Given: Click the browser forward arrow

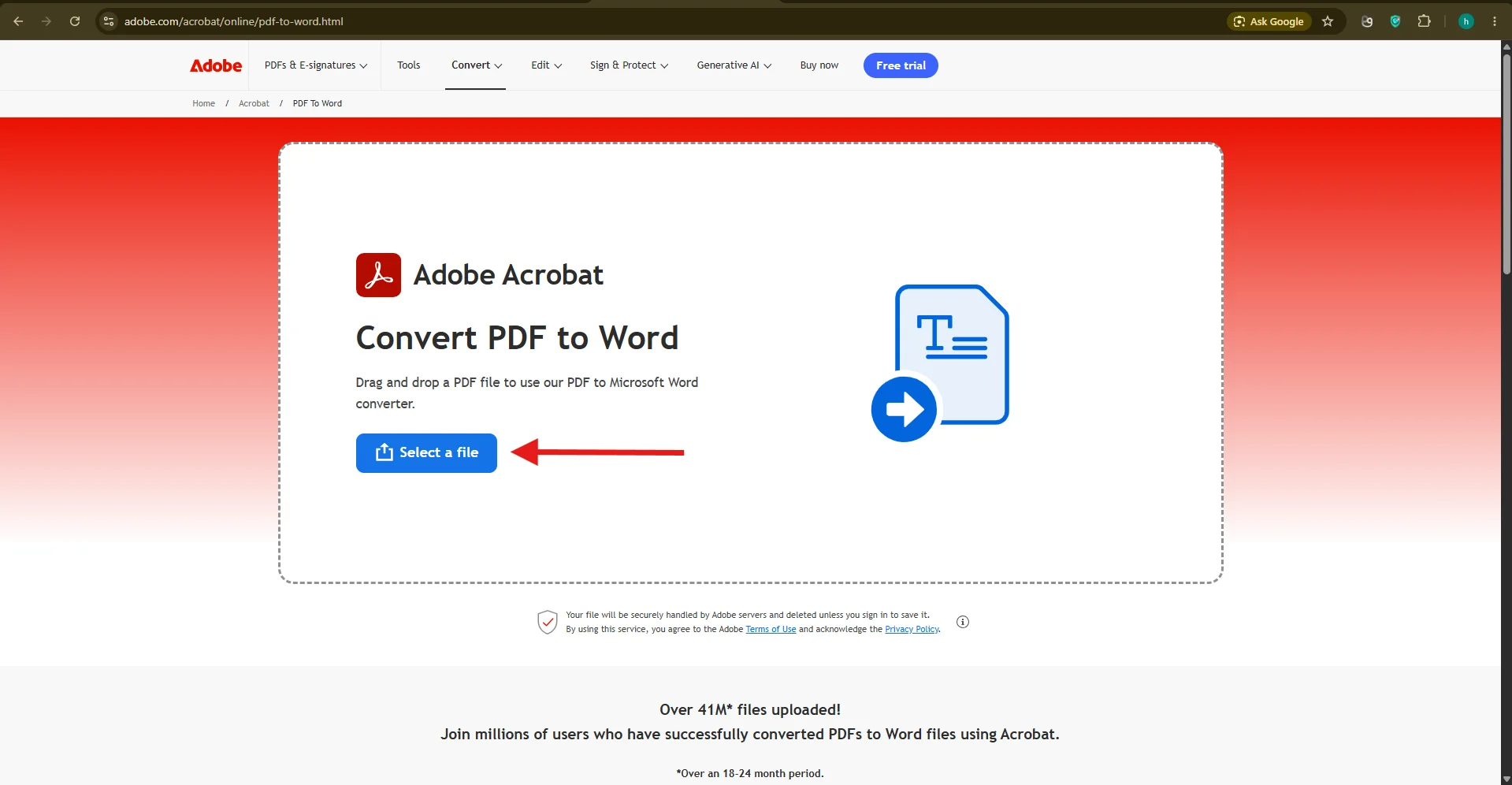Looking at the screenshot, I should point(46,21).
